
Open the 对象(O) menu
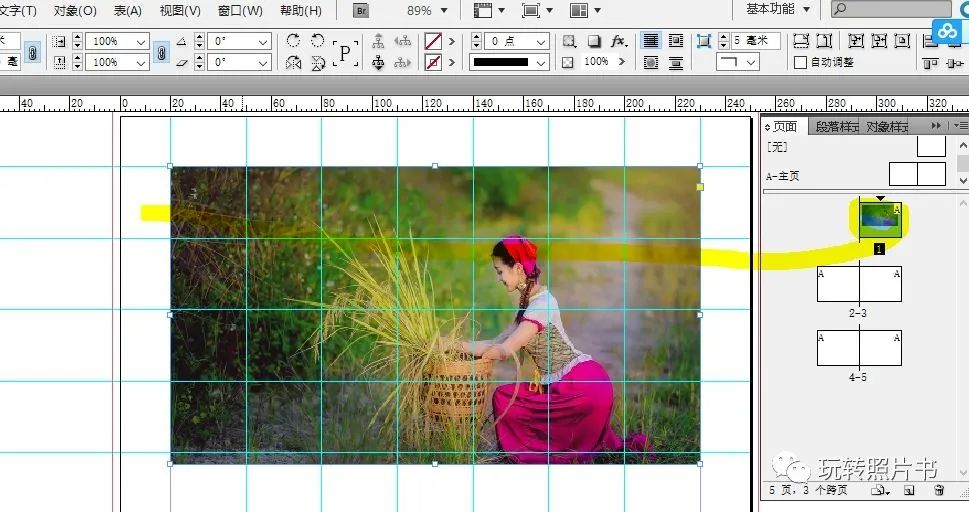tap(75, 11)
